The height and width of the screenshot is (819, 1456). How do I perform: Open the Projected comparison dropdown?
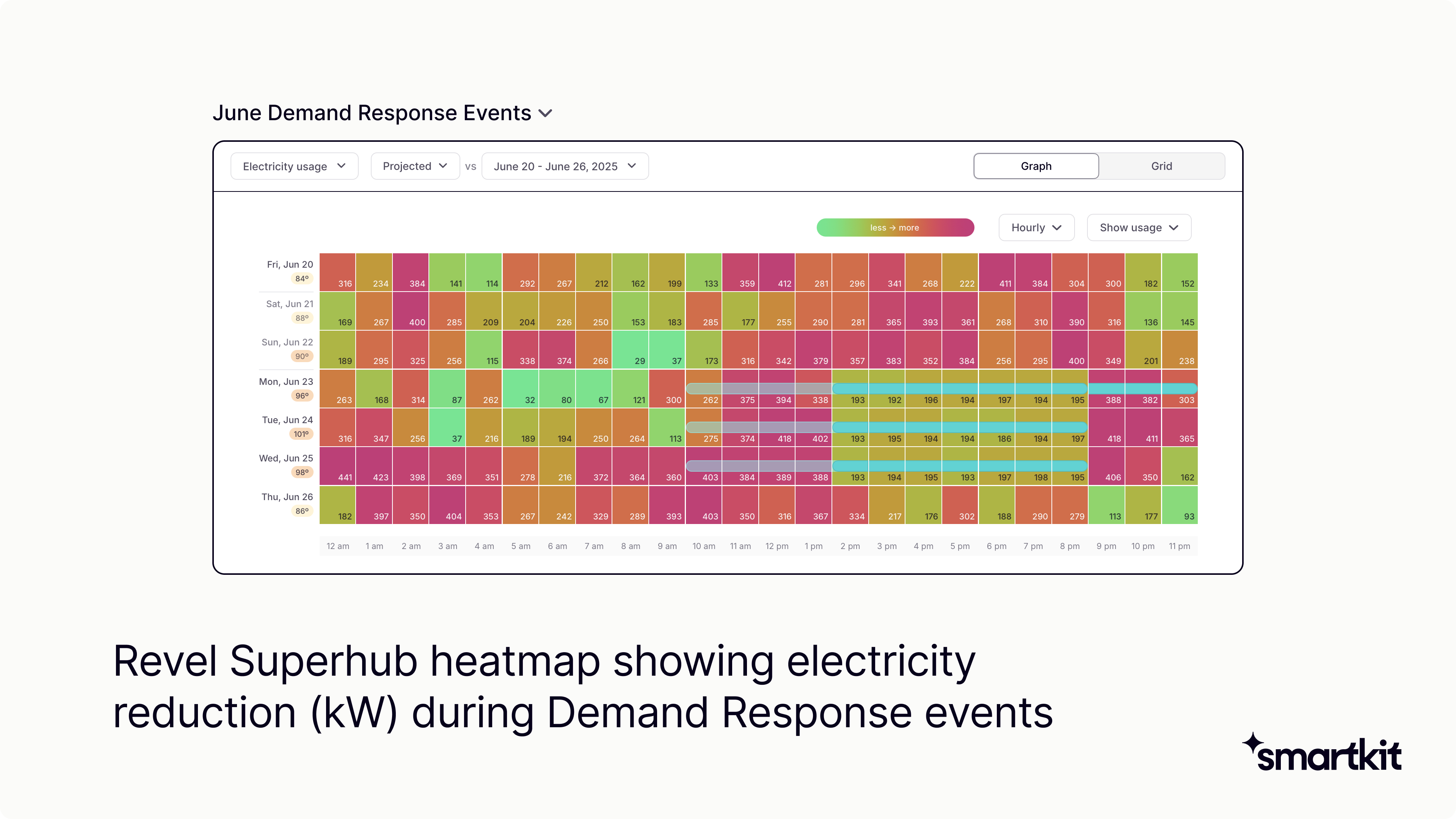415,166
